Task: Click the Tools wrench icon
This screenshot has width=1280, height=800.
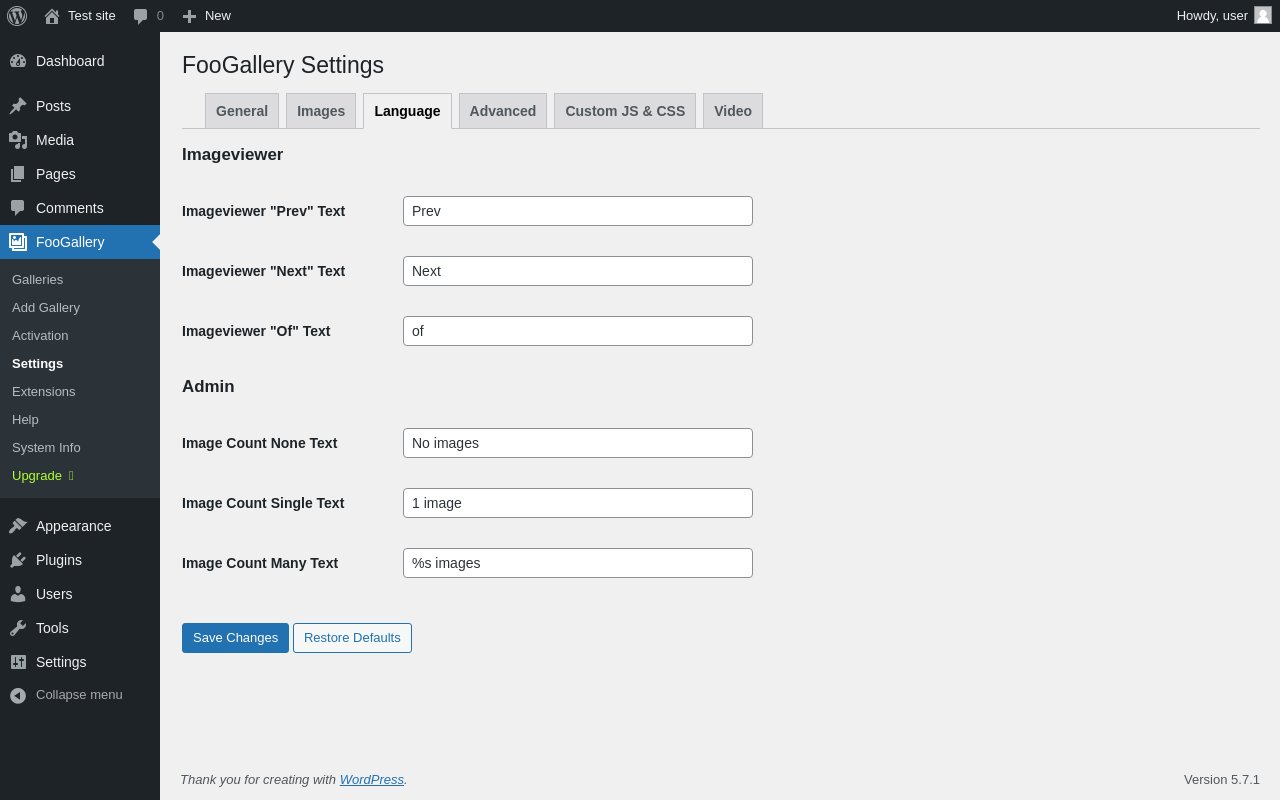Action: pyautogui.click(x=18, y=628)
